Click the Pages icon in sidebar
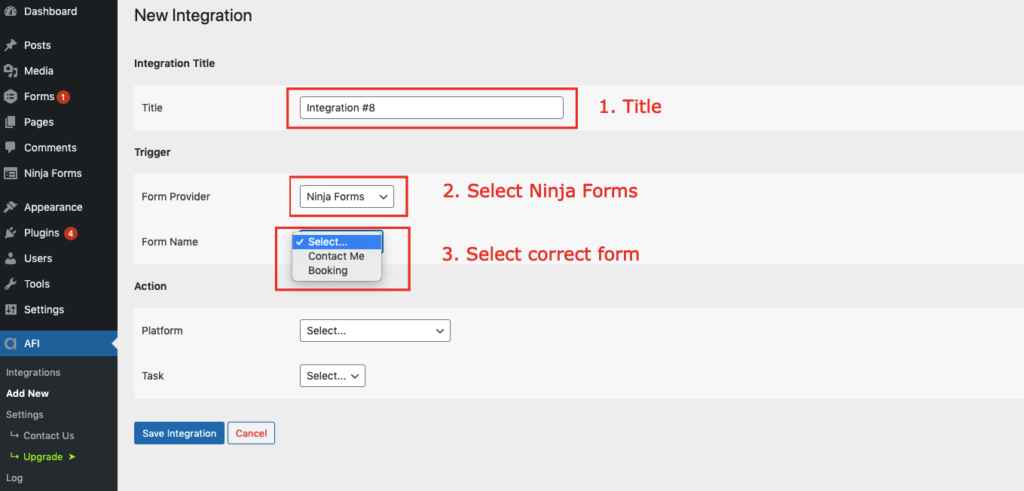The image size is (1024, 491). click(10, 122)
